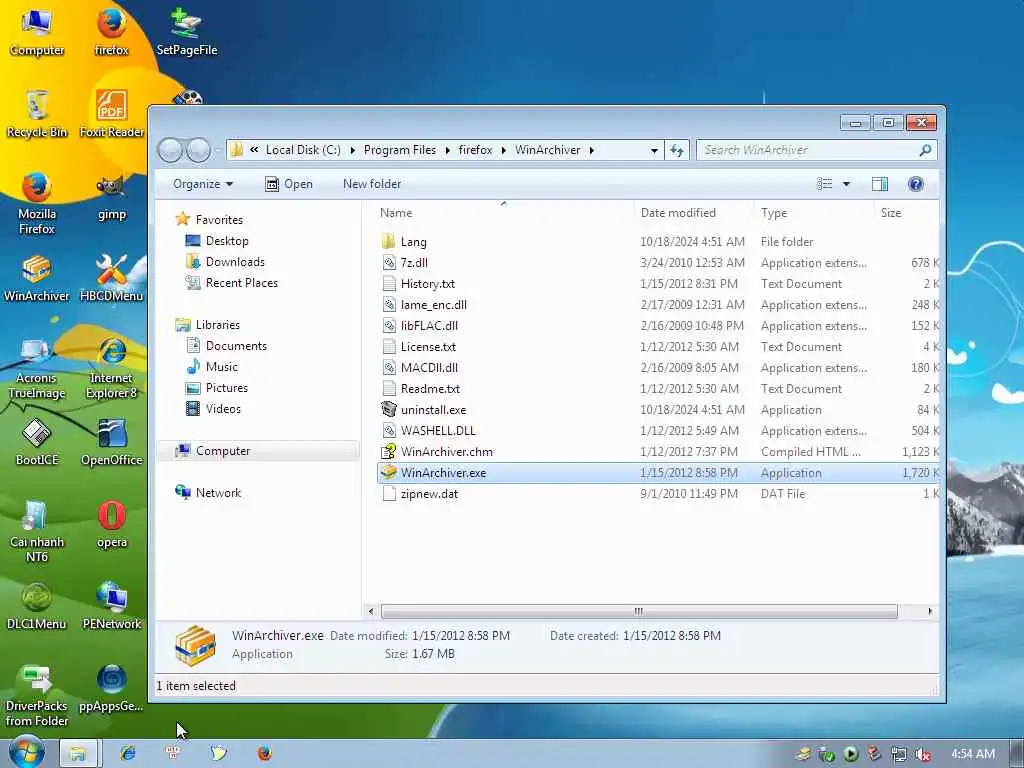The height and width of the screenshot is (768, 1024).
Task: Click the Open toolbar button
Action: [x=289, y=184]
